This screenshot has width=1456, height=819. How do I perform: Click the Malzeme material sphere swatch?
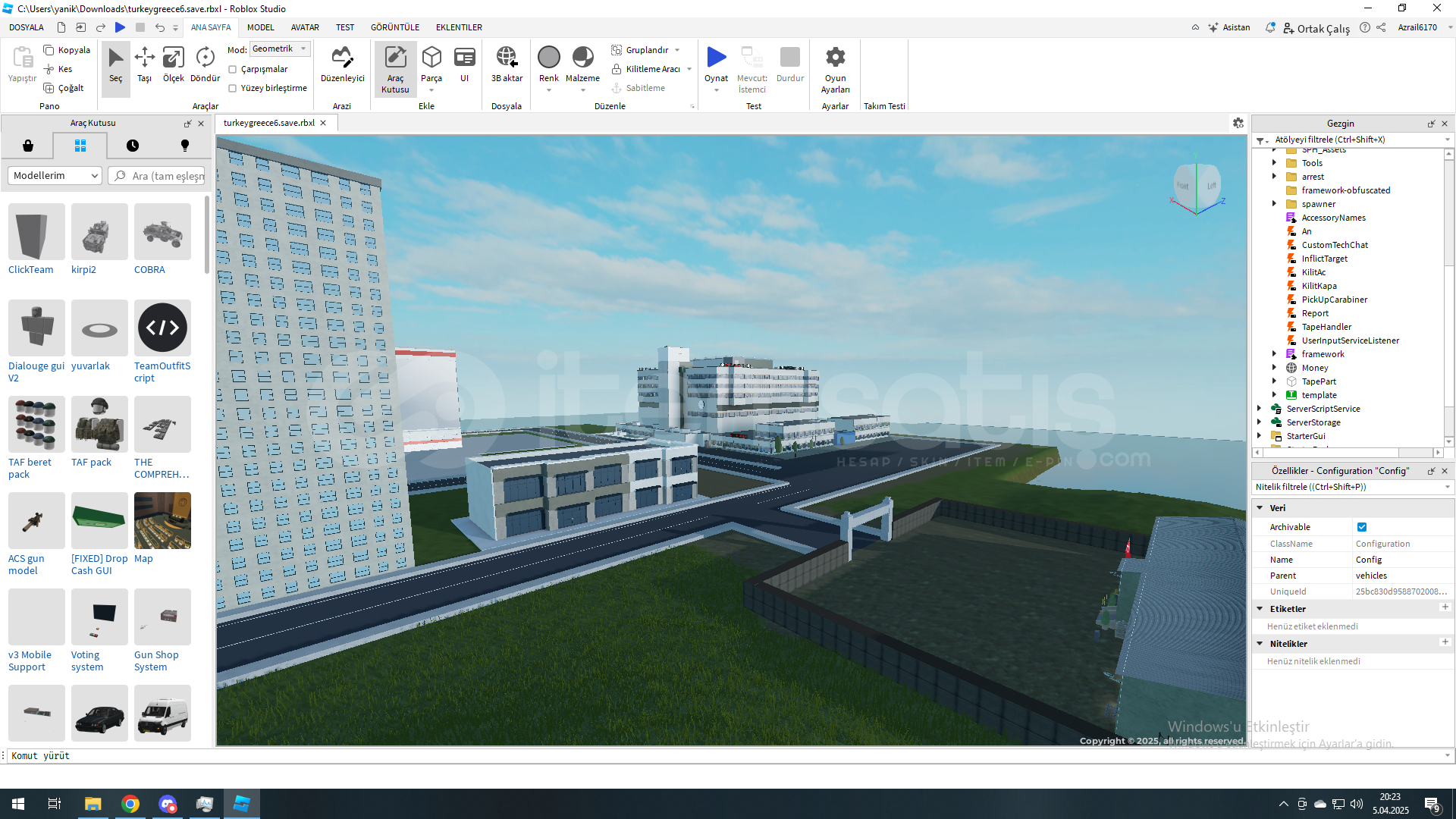point(582,57)
